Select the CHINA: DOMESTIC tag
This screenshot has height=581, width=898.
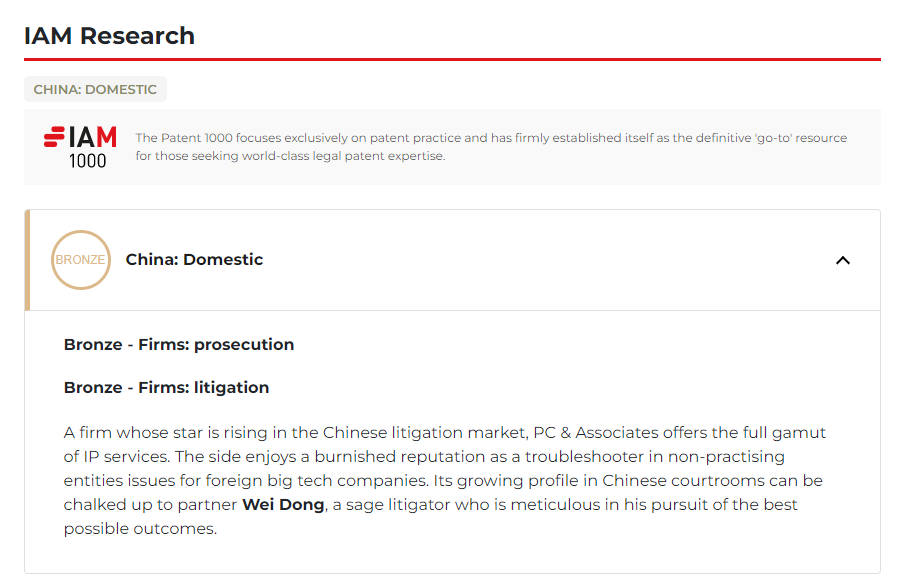point(95,89)
